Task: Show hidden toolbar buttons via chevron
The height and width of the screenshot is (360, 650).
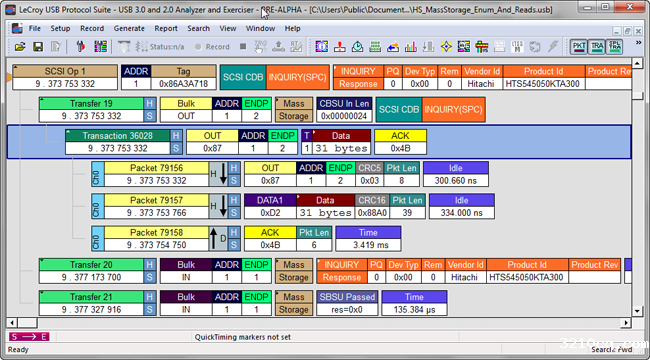Action: click(x=639, y=43)
